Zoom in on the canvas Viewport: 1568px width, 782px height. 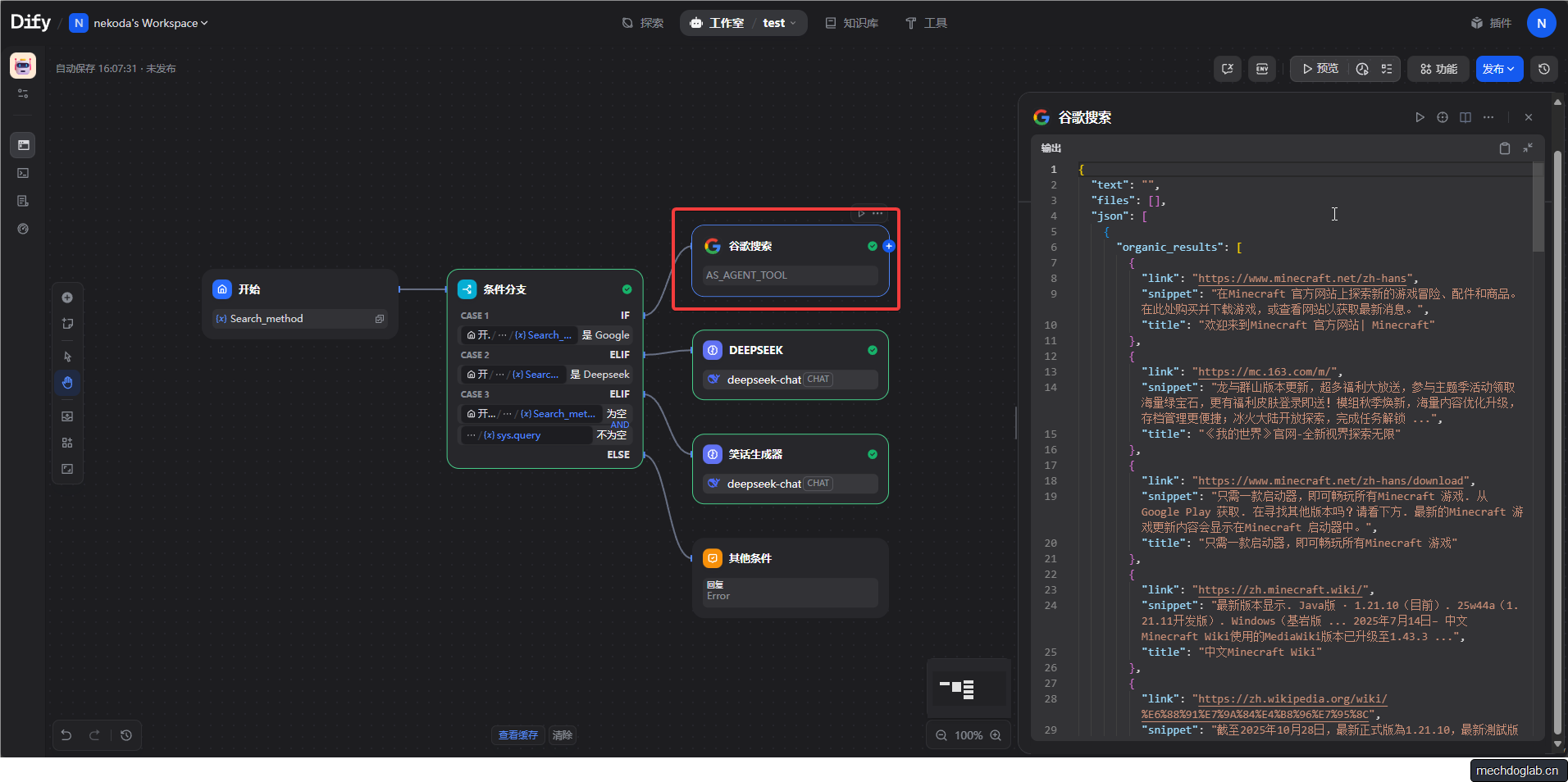coord(996,735)
